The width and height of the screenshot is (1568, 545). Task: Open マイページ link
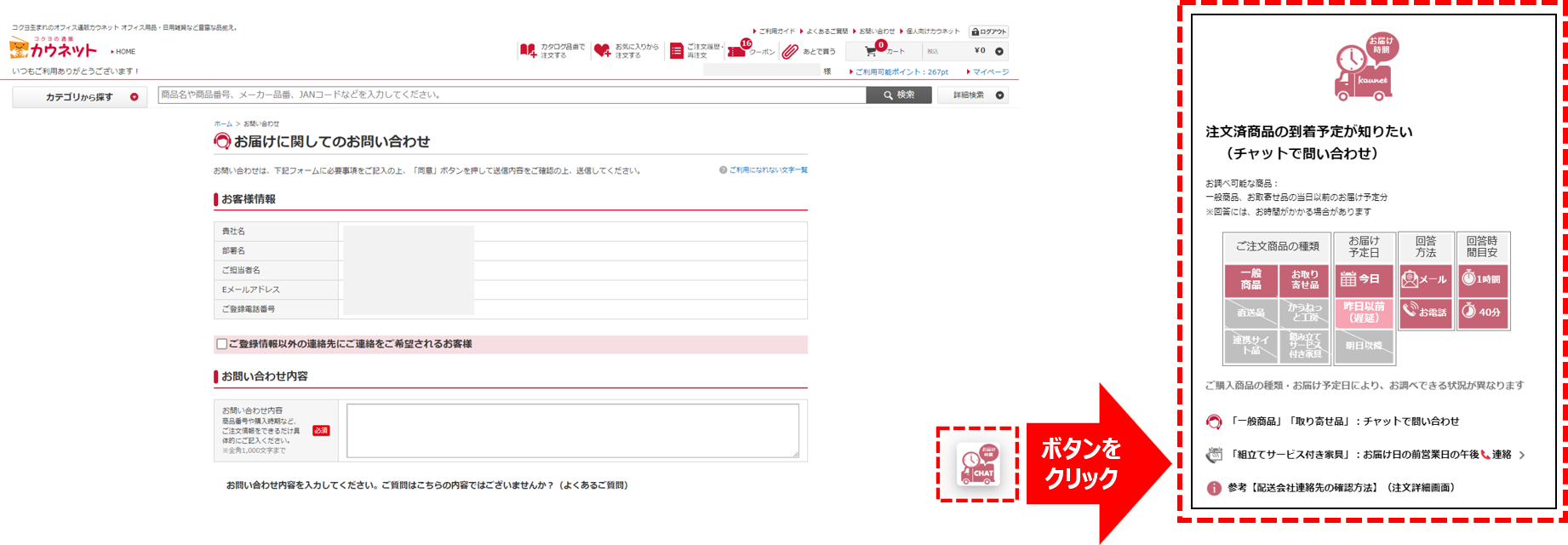point(989,72)
